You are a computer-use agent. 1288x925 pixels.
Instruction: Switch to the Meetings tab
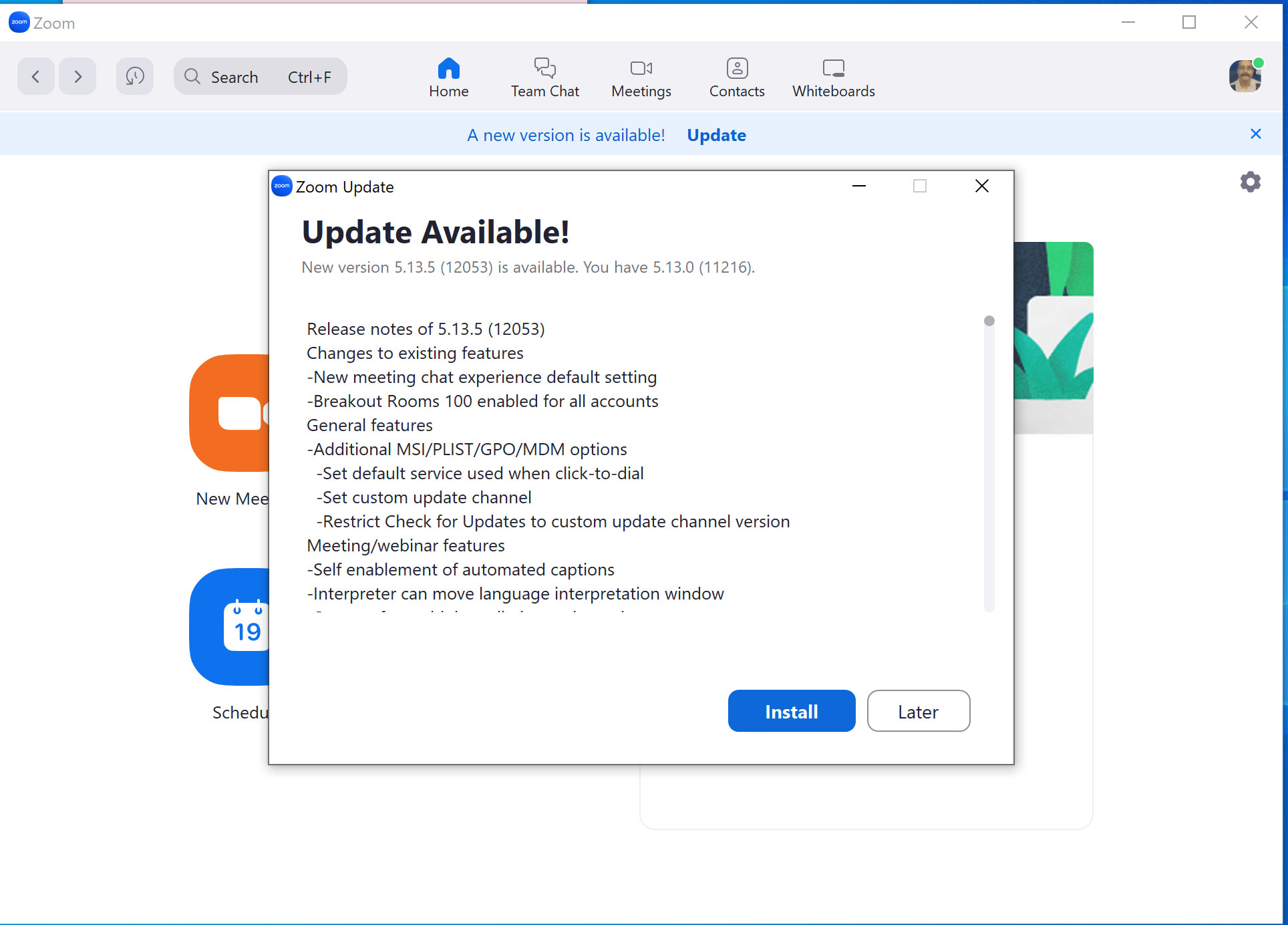[x=641, y=78]
